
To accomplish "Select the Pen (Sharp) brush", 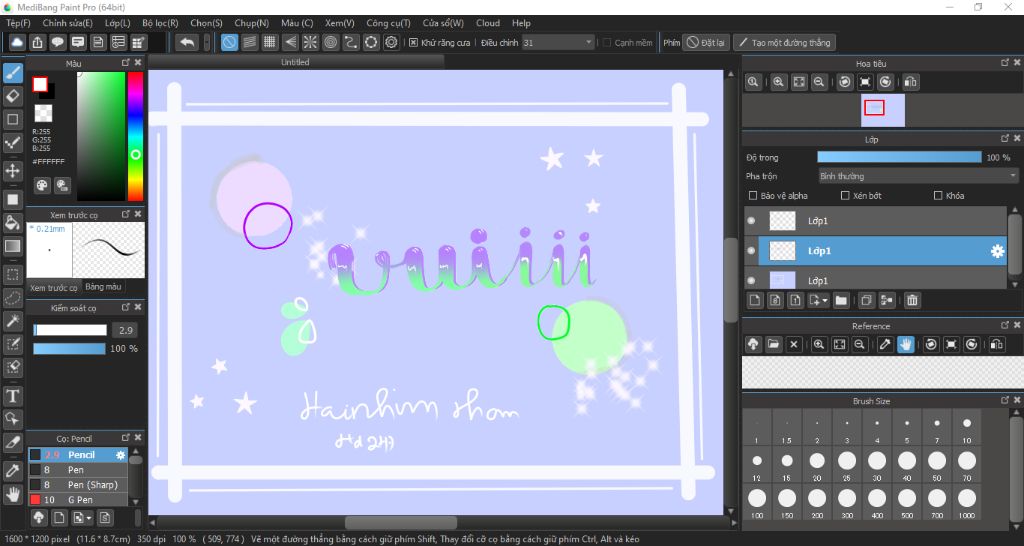I will (78, 485).
